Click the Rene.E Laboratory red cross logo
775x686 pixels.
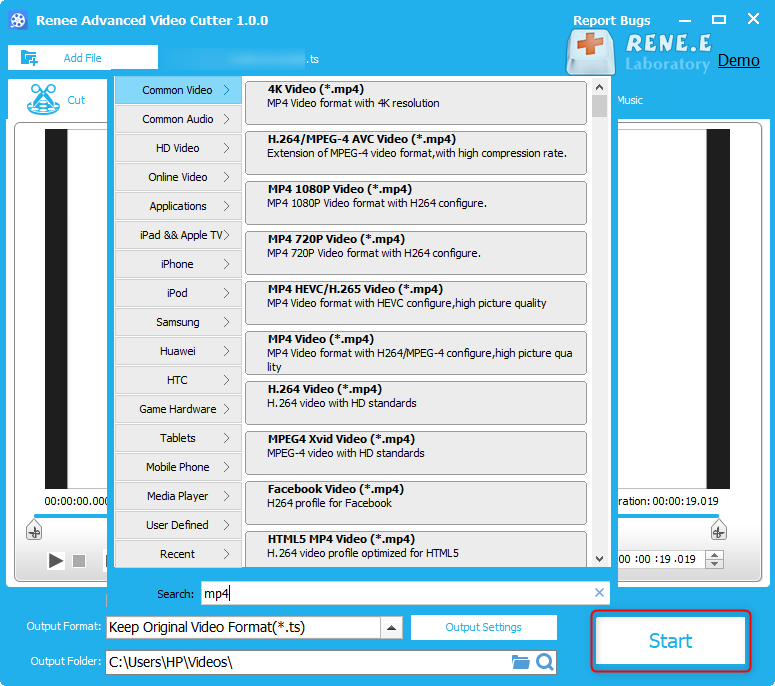pos(590,51)
